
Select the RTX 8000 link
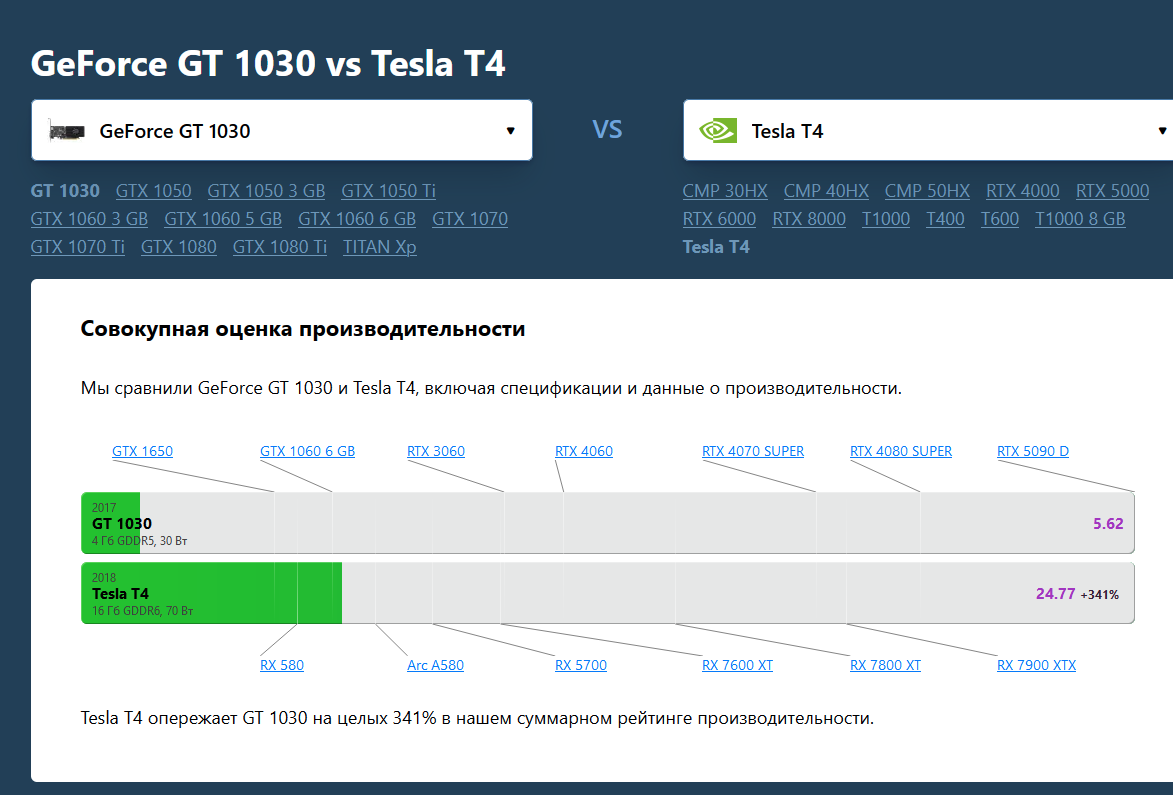[809, 219]
